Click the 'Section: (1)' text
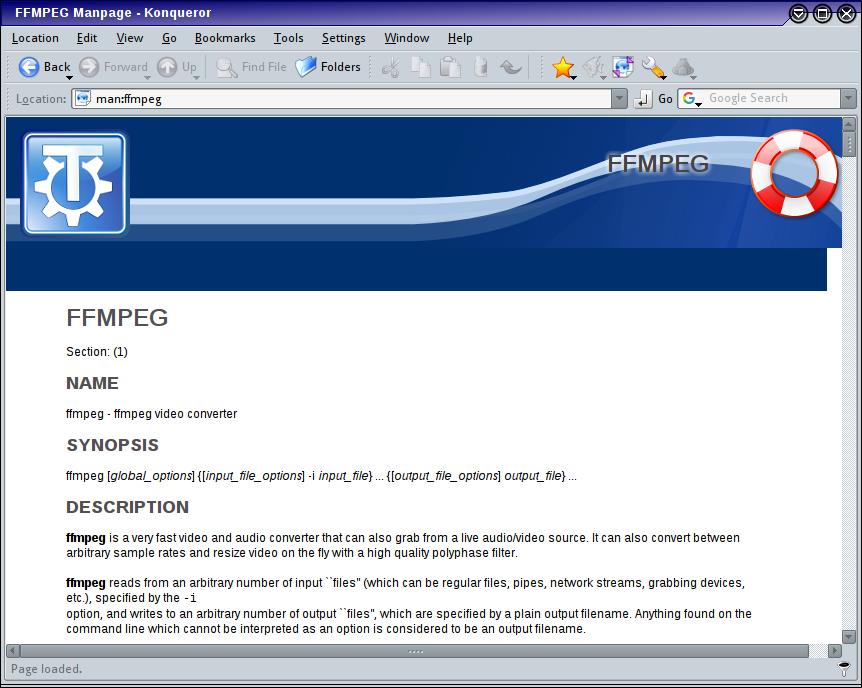 pyautogui.click(x=97, y=352)
